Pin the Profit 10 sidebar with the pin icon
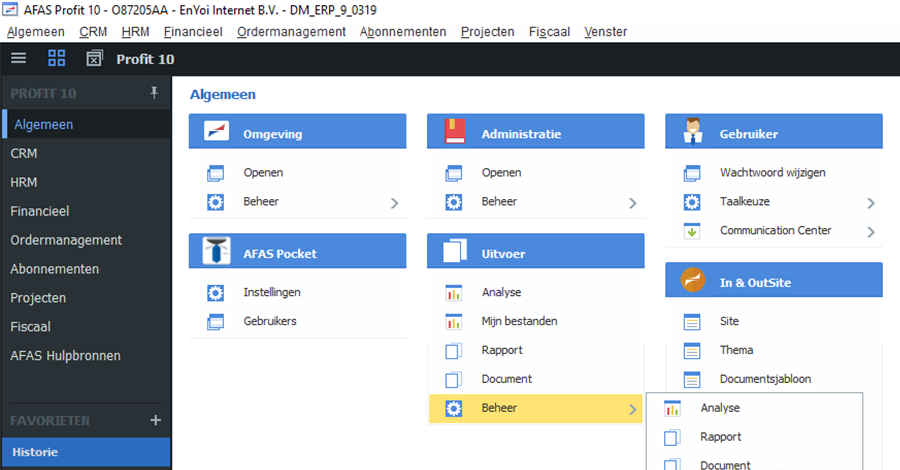Image resolution: width=900 pixels, height=470 pixels. (x=154, y=93)
